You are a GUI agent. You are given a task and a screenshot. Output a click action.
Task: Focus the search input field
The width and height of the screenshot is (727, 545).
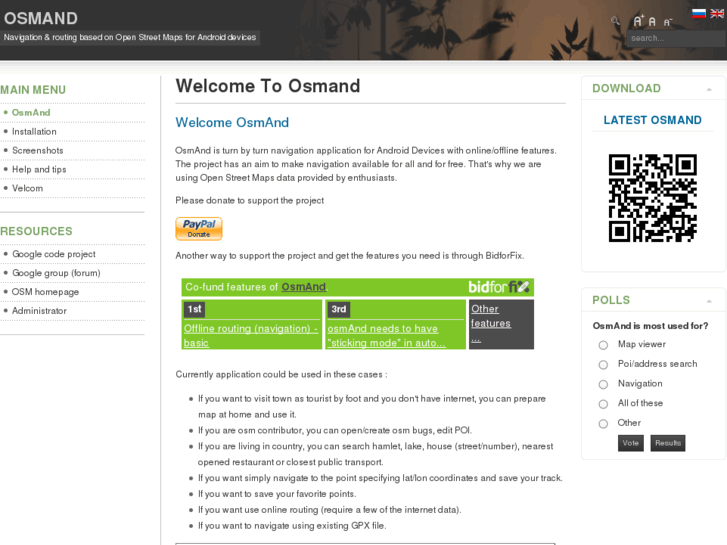(x=676, y=38)
